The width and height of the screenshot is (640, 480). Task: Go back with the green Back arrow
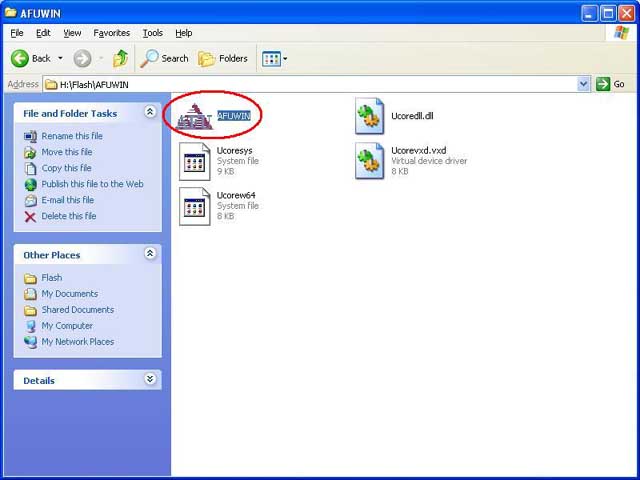coord(19,59)
